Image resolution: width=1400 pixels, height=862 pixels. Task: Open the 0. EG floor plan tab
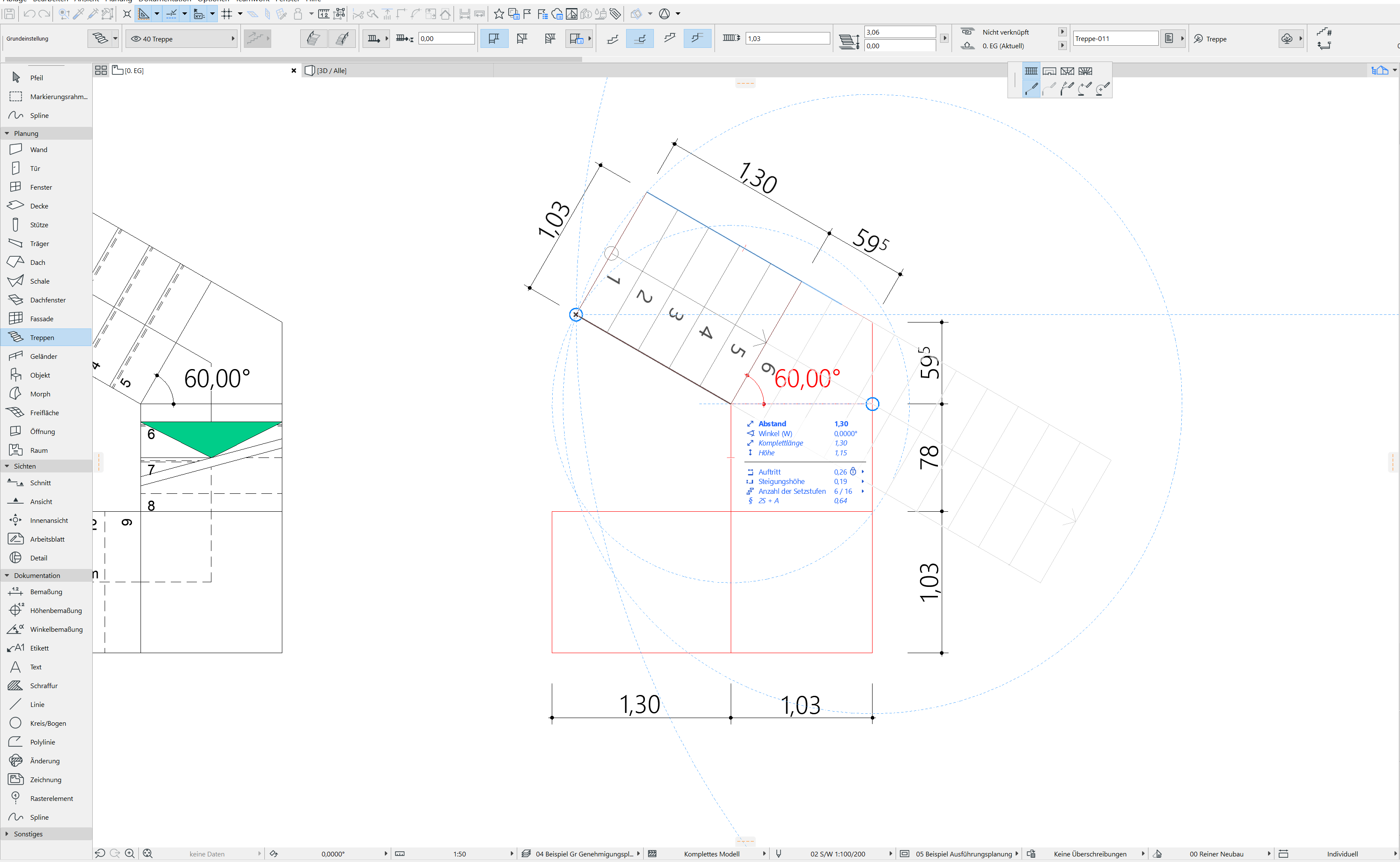coord(135,70)
